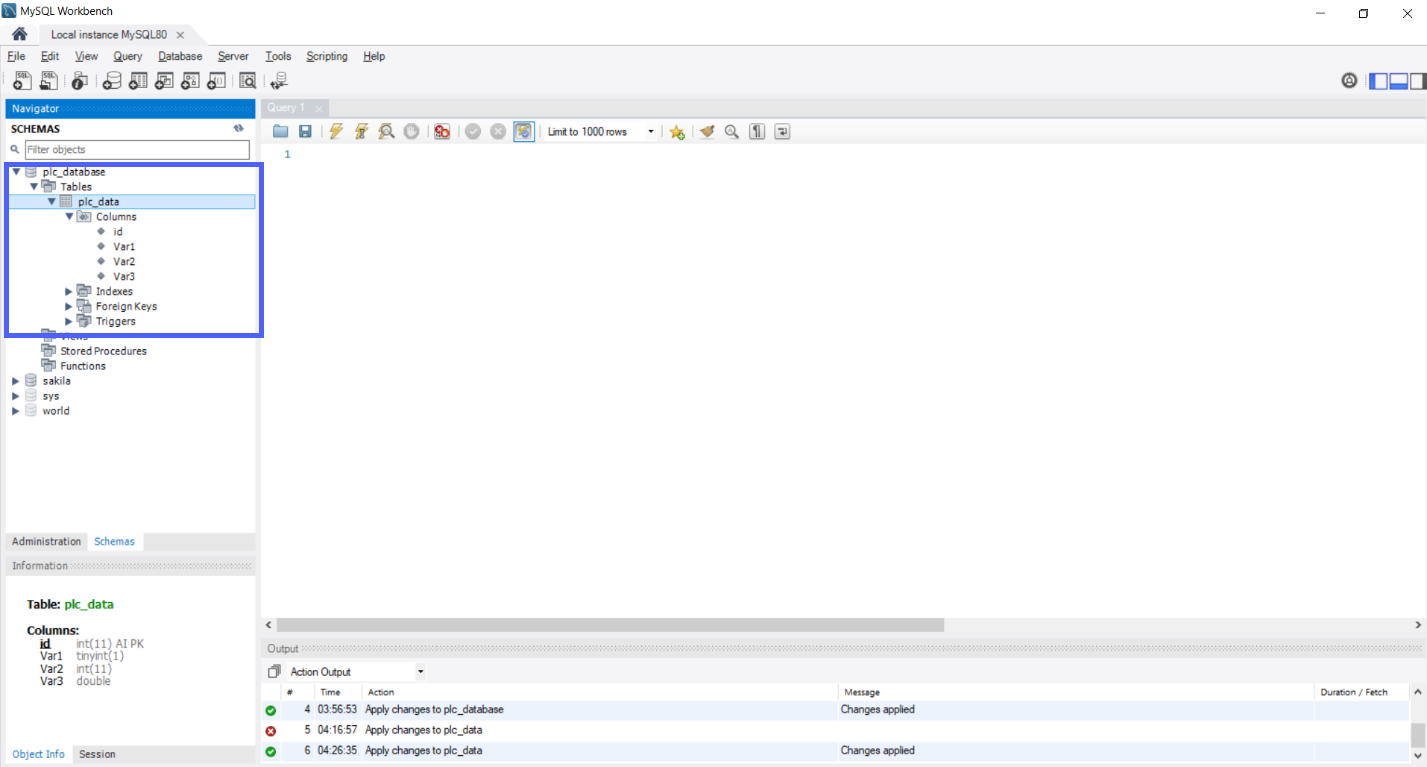This screenshot has height=767, width=1427.
Task: Open a SQL script file in new tab
Action: [48, 80]
